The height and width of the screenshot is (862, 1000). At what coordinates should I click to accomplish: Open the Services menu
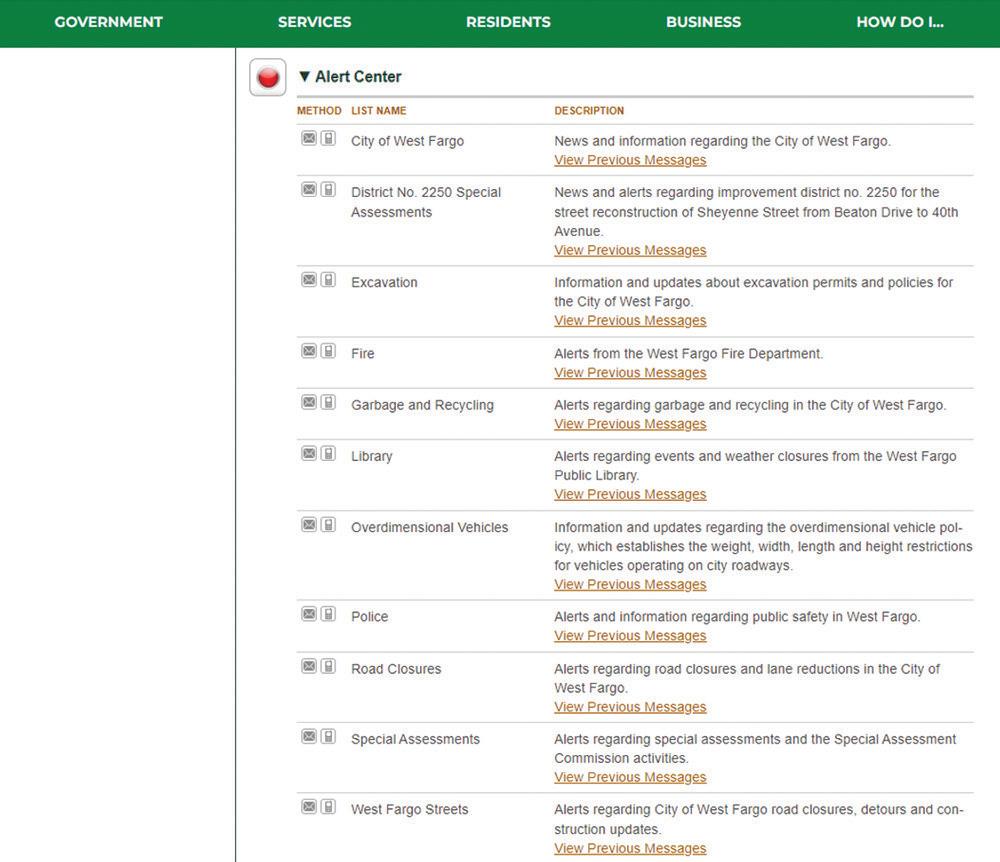coord(314,22)
